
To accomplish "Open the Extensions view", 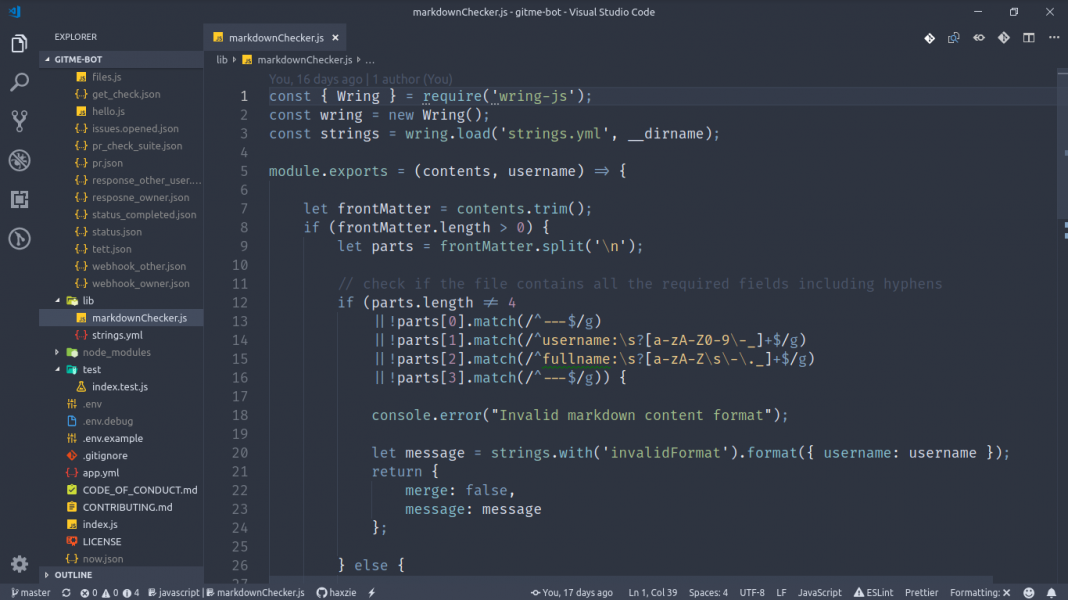I will (18, 199).
